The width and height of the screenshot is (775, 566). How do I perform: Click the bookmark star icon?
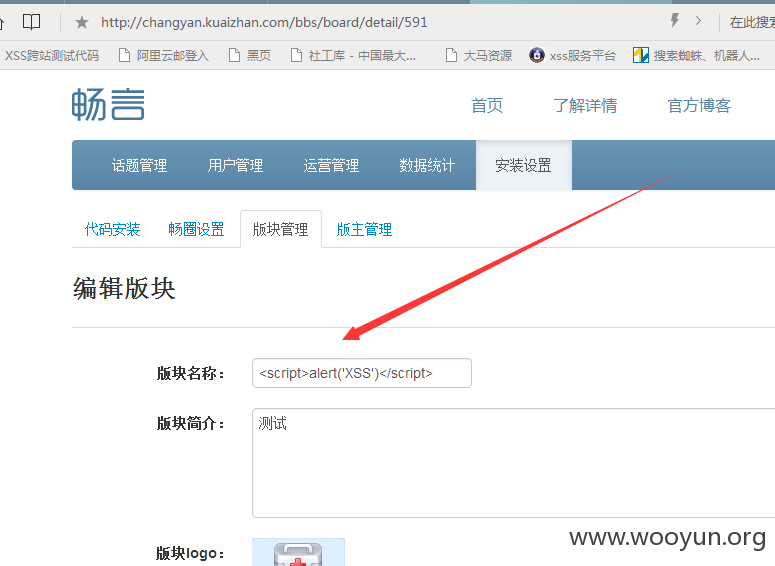82,22
